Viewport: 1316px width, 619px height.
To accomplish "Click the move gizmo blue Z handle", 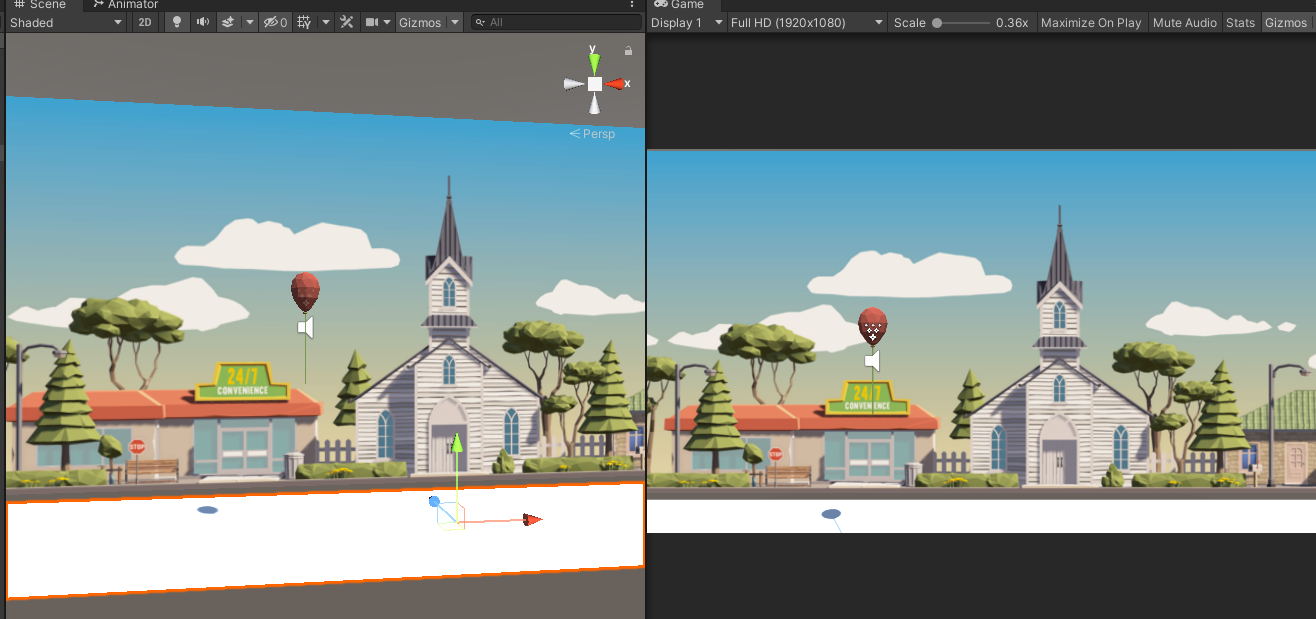I will tap(434, 501).
